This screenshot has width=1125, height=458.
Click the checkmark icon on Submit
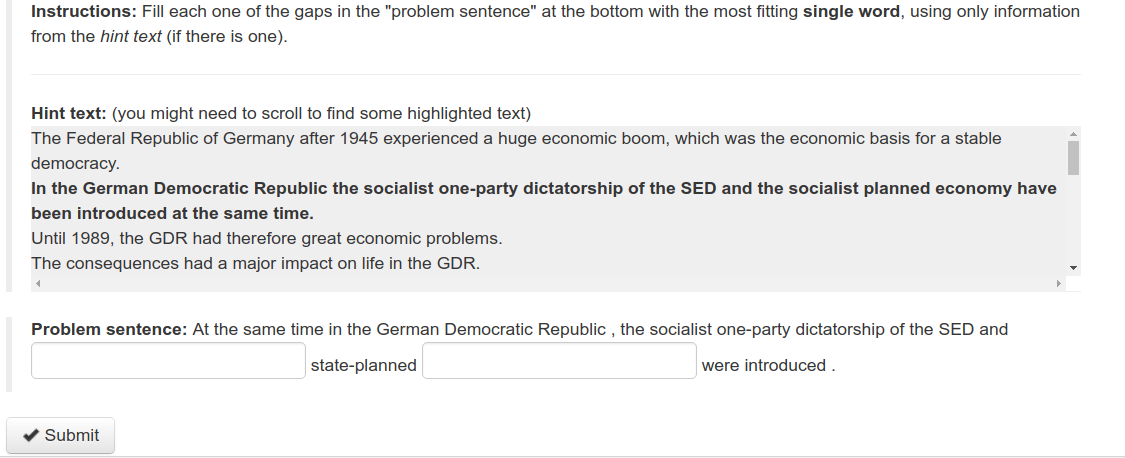pos(31,435)
